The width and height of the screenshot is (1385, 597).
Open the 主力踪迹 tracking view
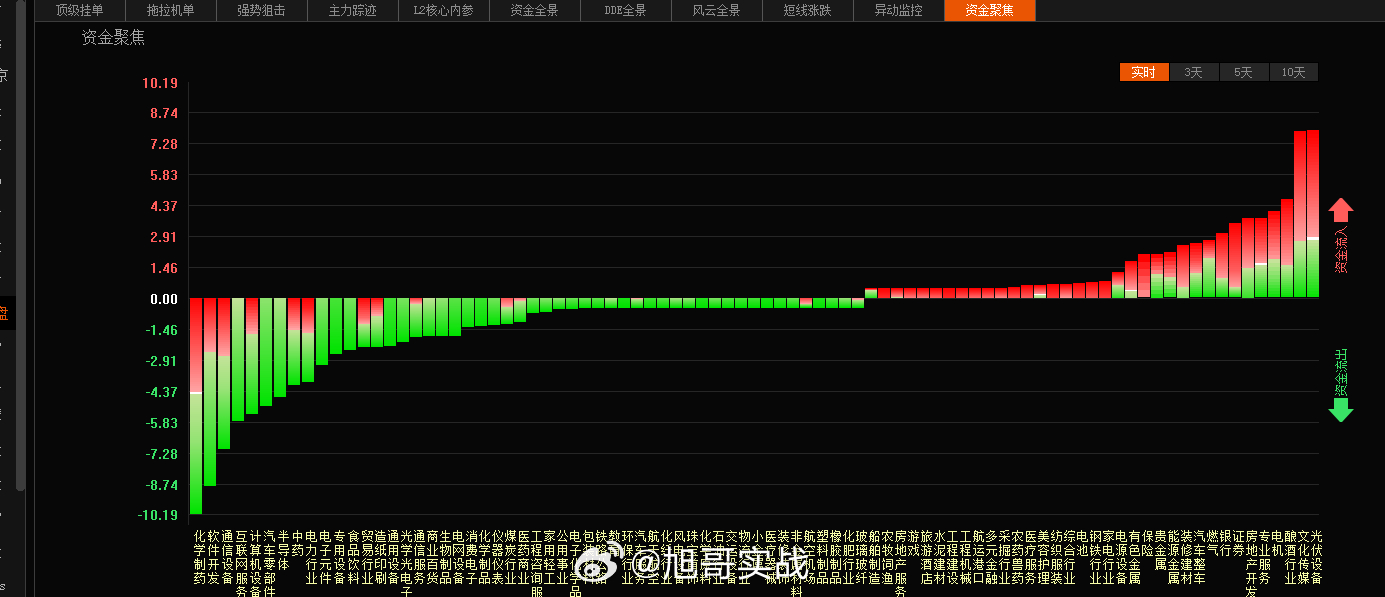[x=352, y=11]
